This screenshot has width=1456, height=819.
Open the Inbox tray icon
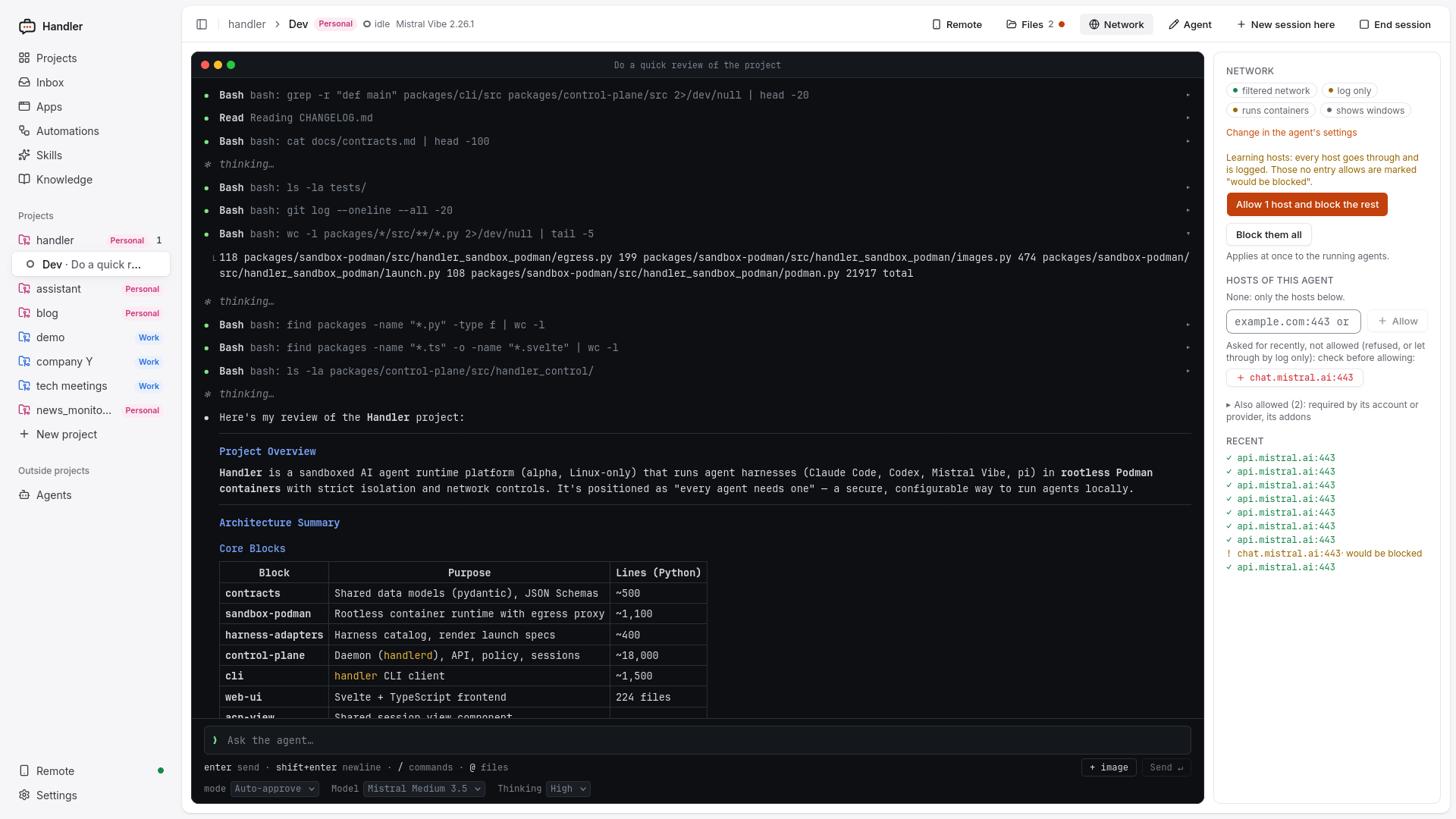pos(24,83)
